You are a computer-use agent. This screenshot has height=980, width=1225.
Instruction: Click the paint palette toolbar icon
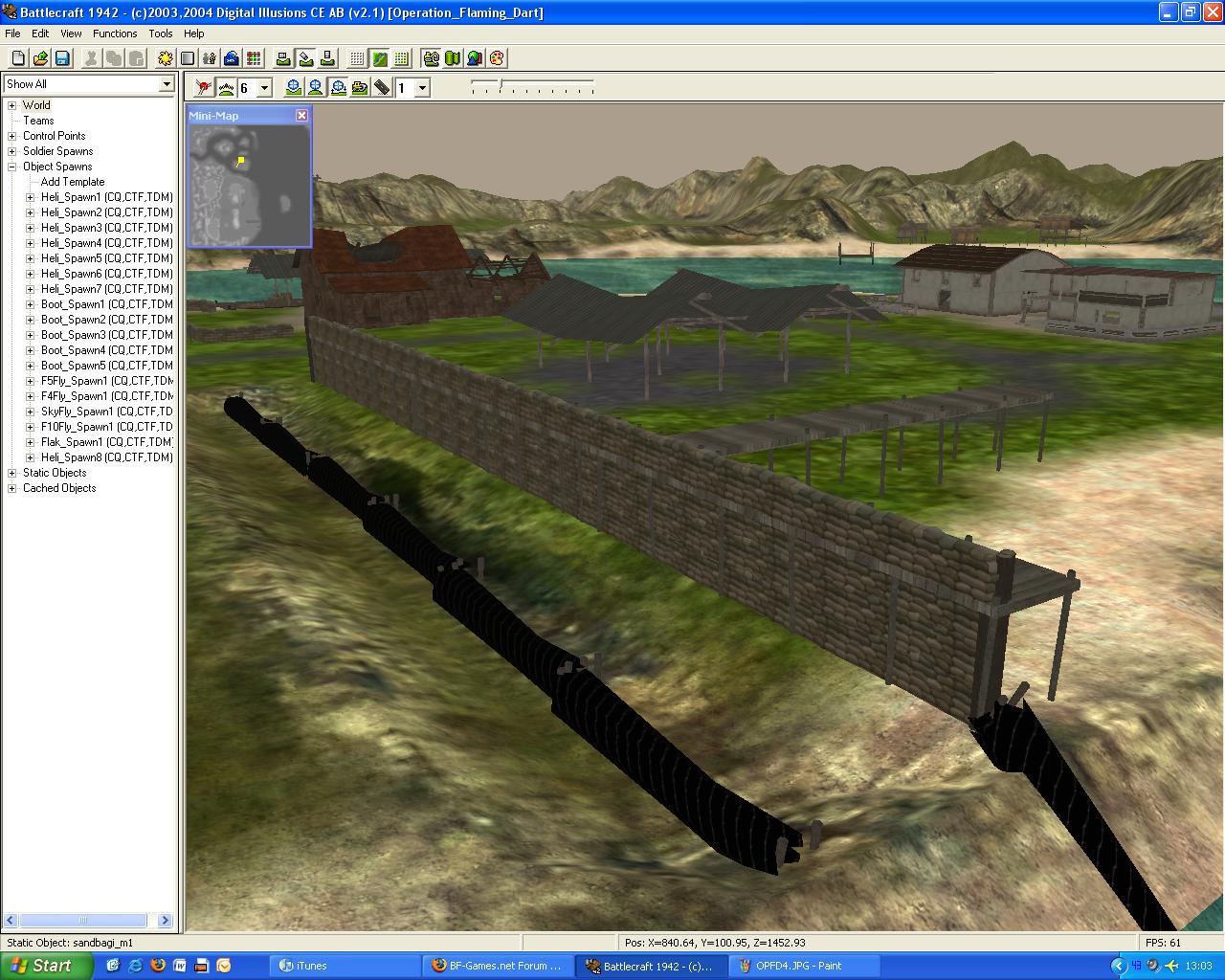(x=497, y=58)
